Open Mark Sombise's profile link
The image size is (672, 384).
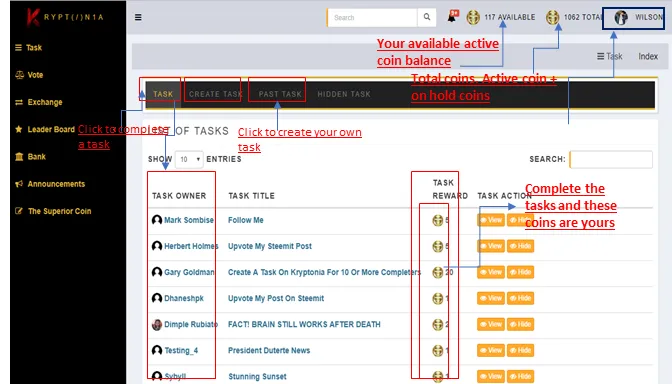pos(189,220)
